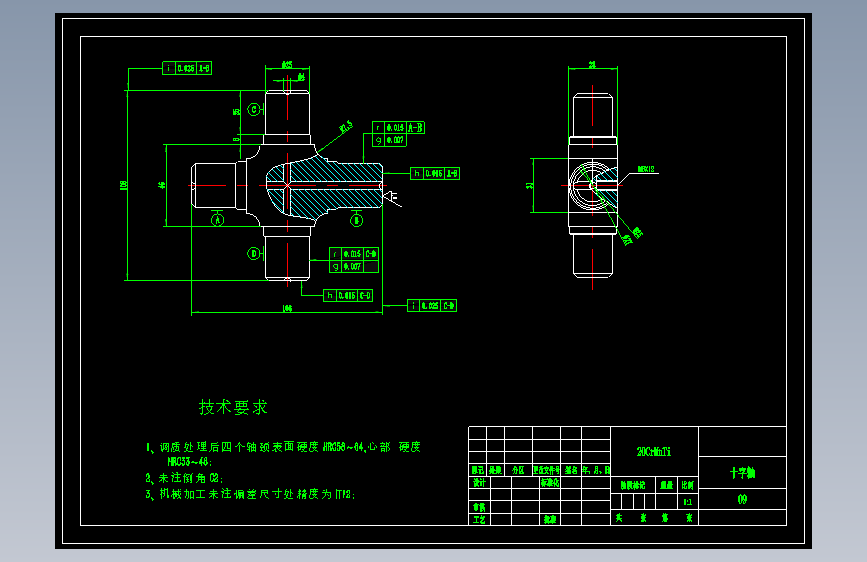Click note 3 about IT12 precision
This screenshot has height=562, width=867.
pyautogui.click(x=250, y=494)
